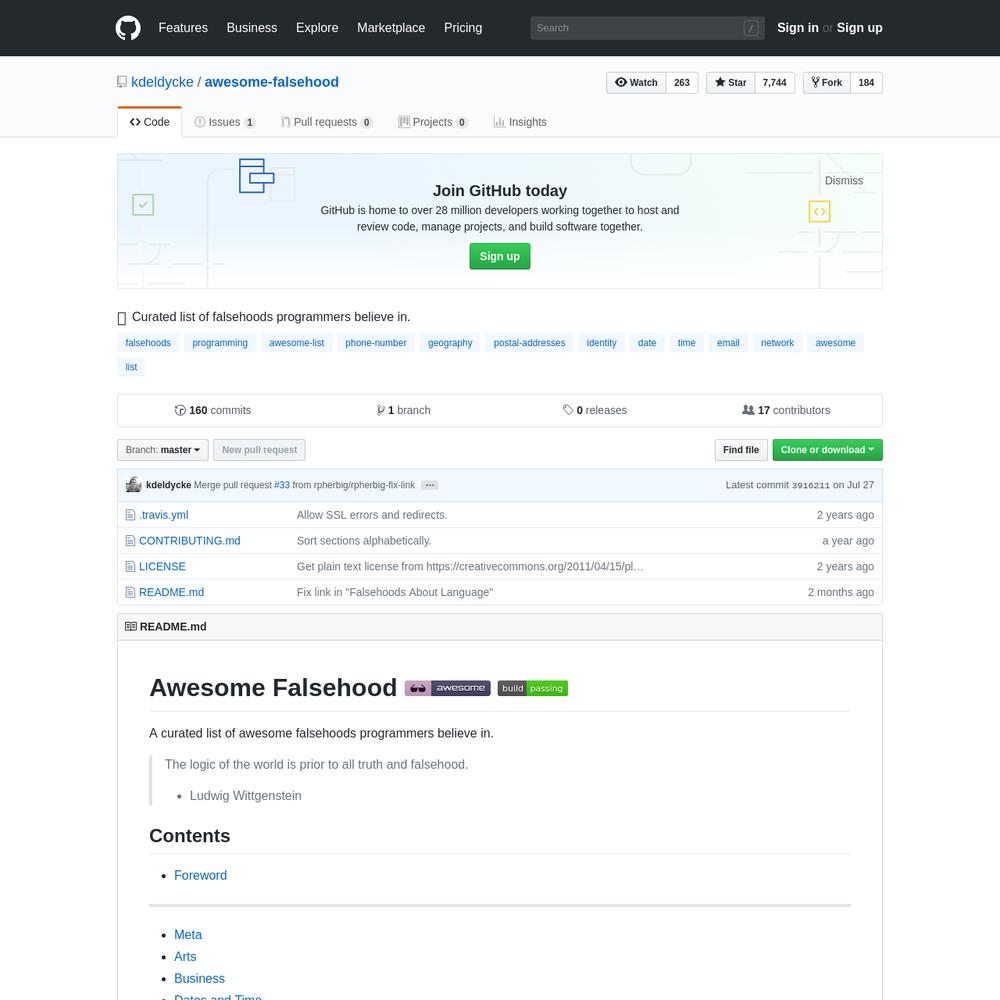Click the build passing badge
1000x1000 pixels.
pos(533,688)
